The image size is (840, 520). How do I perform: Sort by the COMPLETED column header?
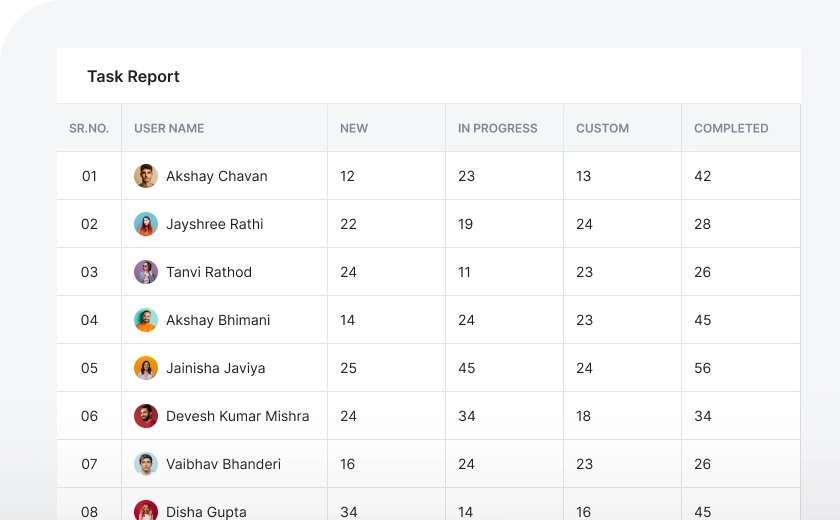[731, 128]
